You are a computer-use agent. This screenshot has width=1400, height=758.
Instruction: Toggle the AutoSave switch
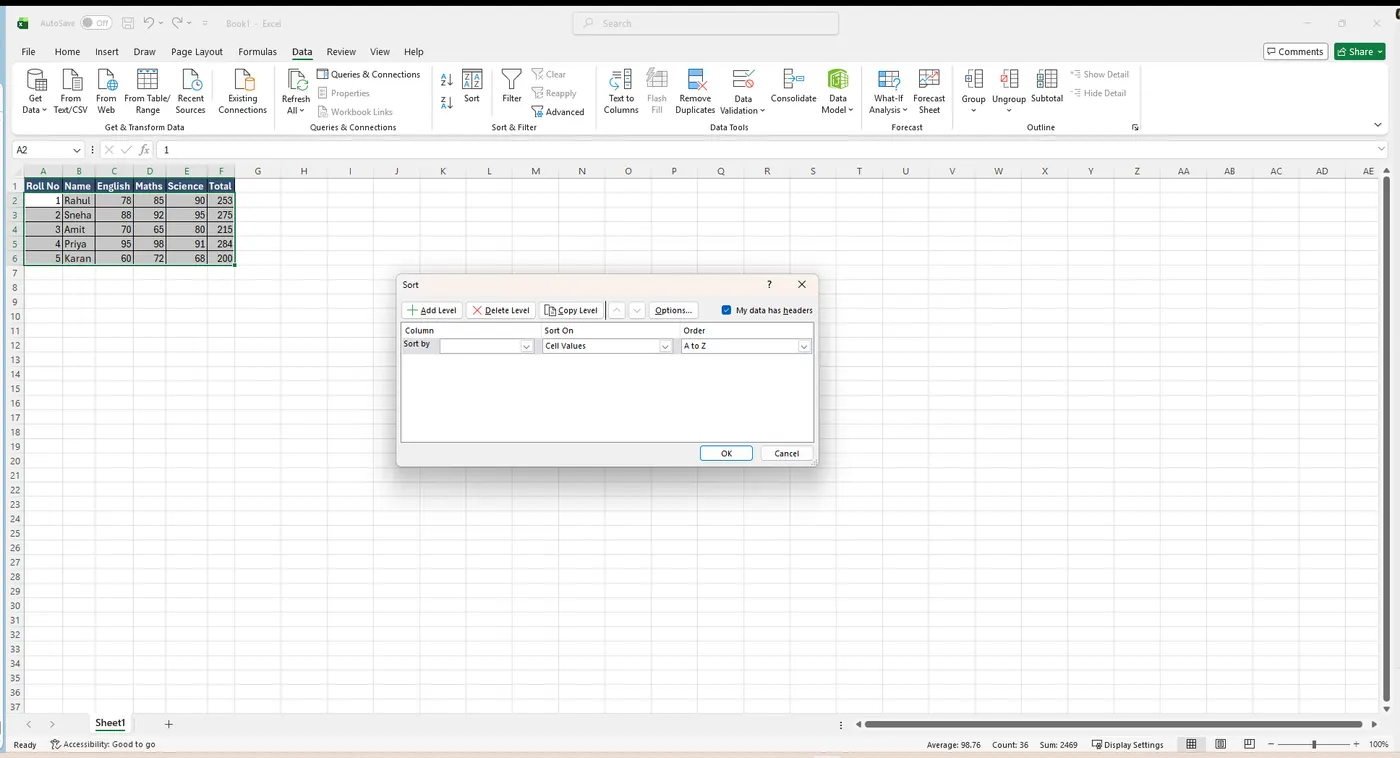[96, 23]
